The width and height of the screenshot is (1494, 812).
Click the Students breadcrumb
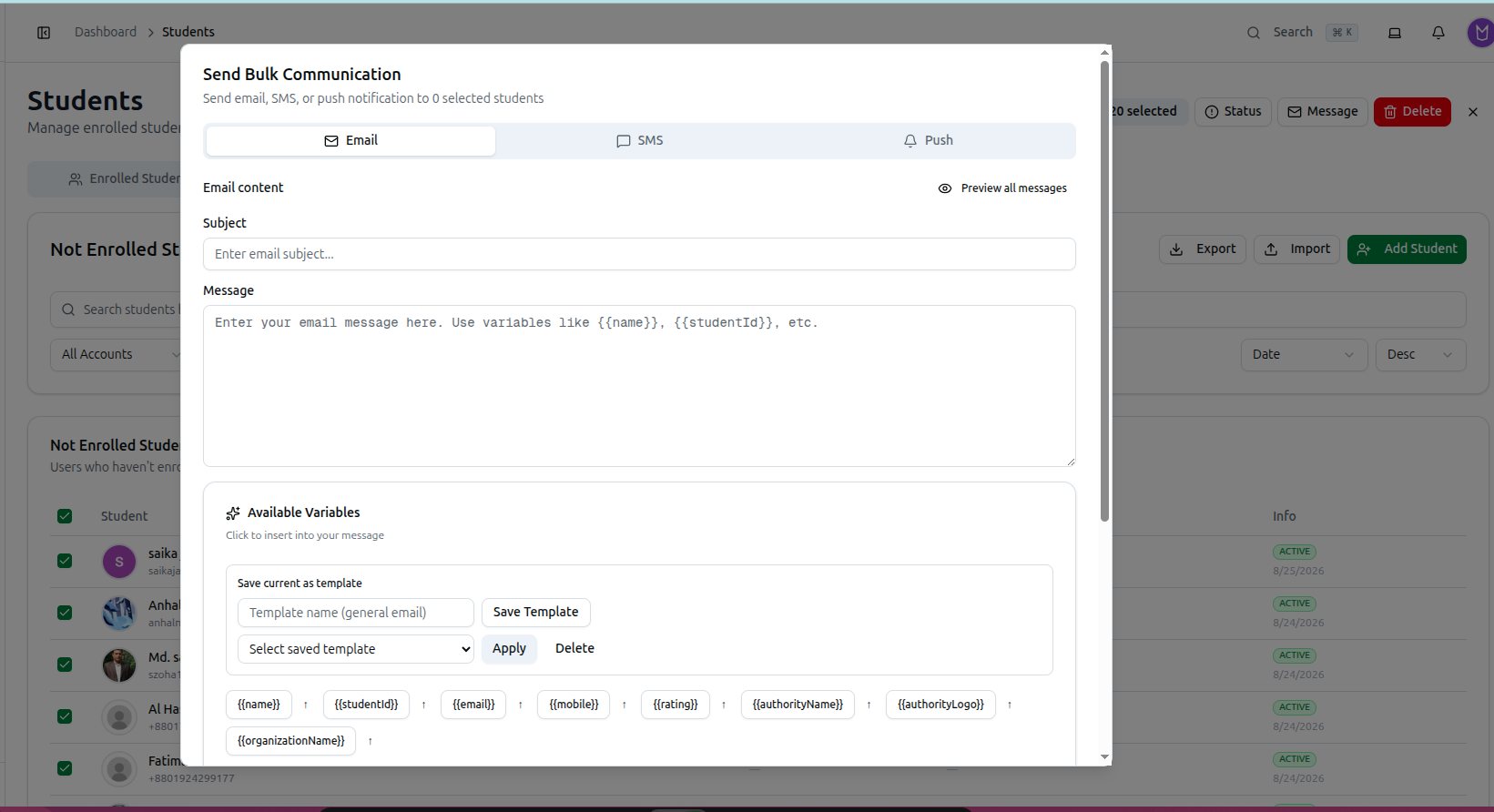pos(188,32)
